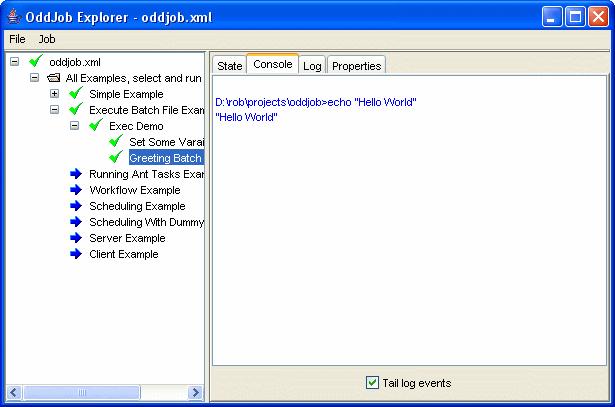Click green checkmark next to Simple Example
The image size is (615, 407).
point(76,94)
